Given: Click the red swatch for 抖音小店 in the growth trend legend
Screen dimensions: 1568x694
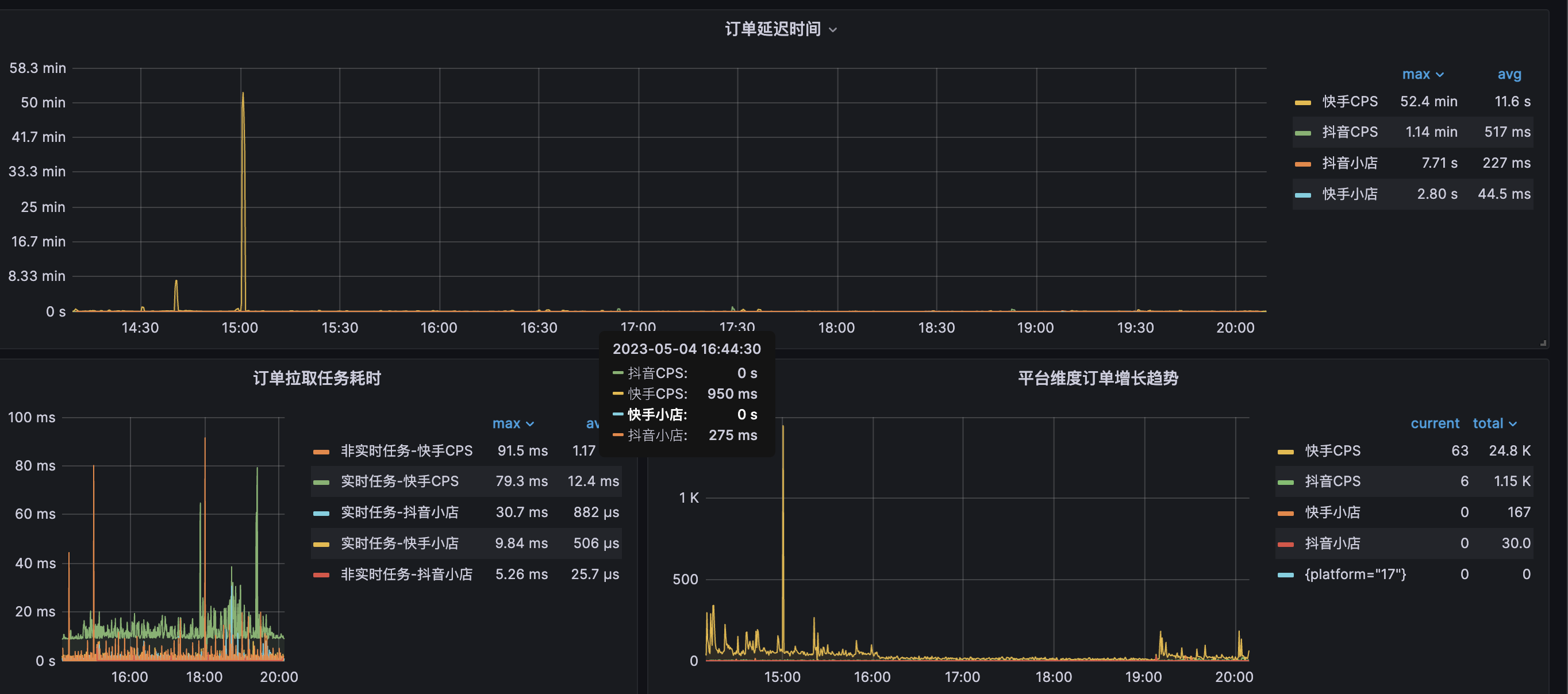Looking at the screenshot, I should [1286, 543].
